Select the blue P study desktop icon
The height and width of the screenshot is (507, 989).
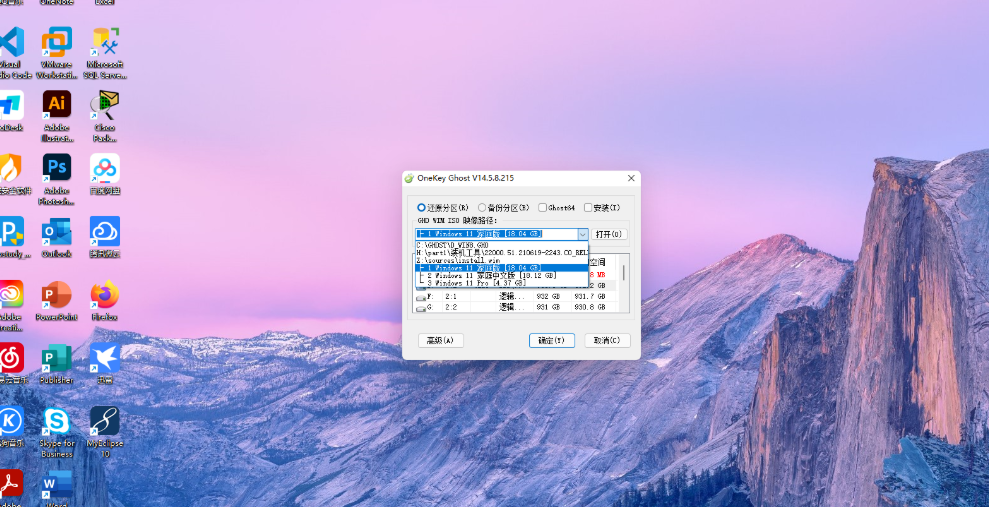tap(13, 236)
